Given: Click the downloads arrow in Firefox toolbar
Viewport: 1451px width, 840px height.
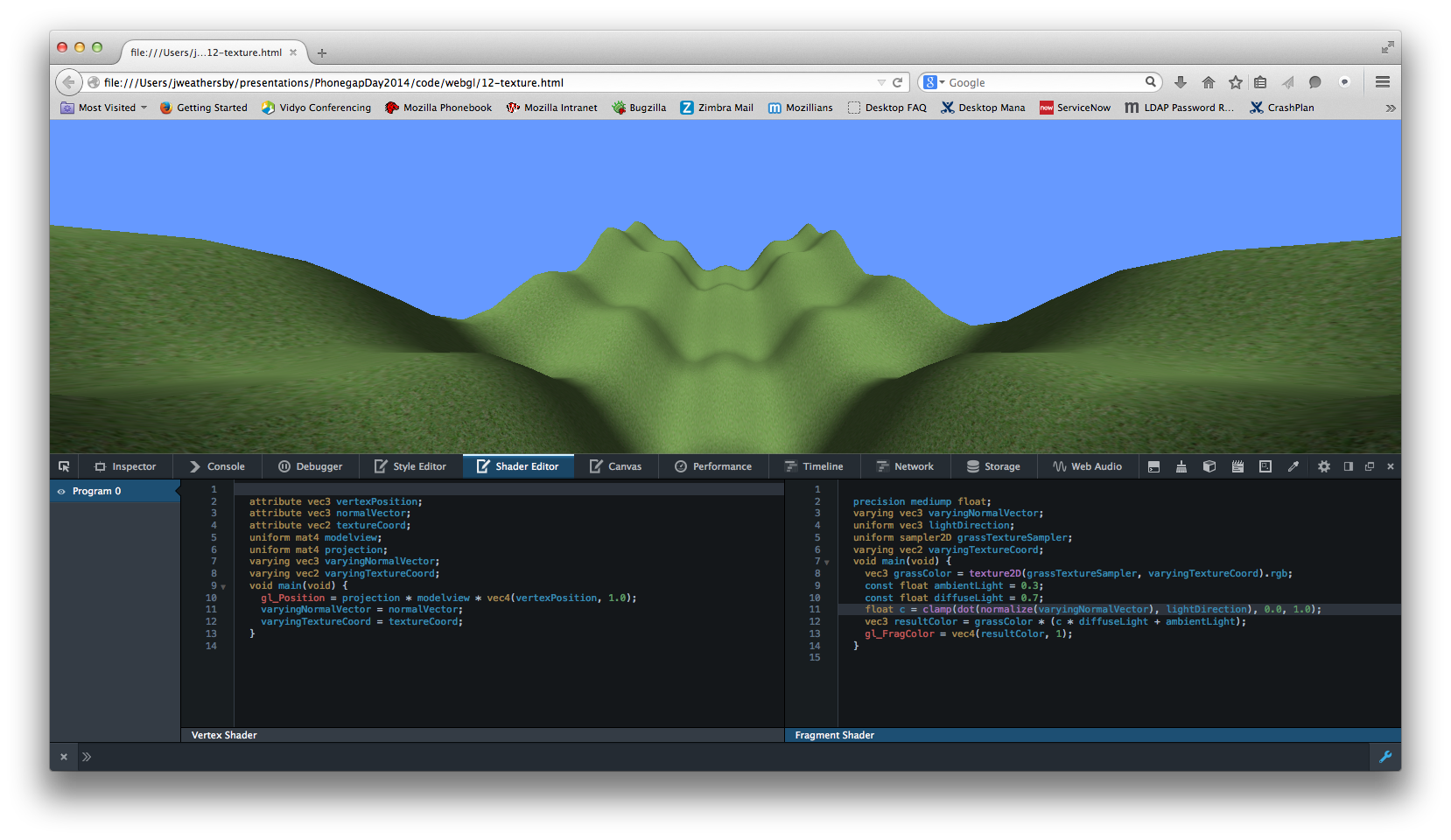Looking at the screenshot, I should [x=1181, y=82].
